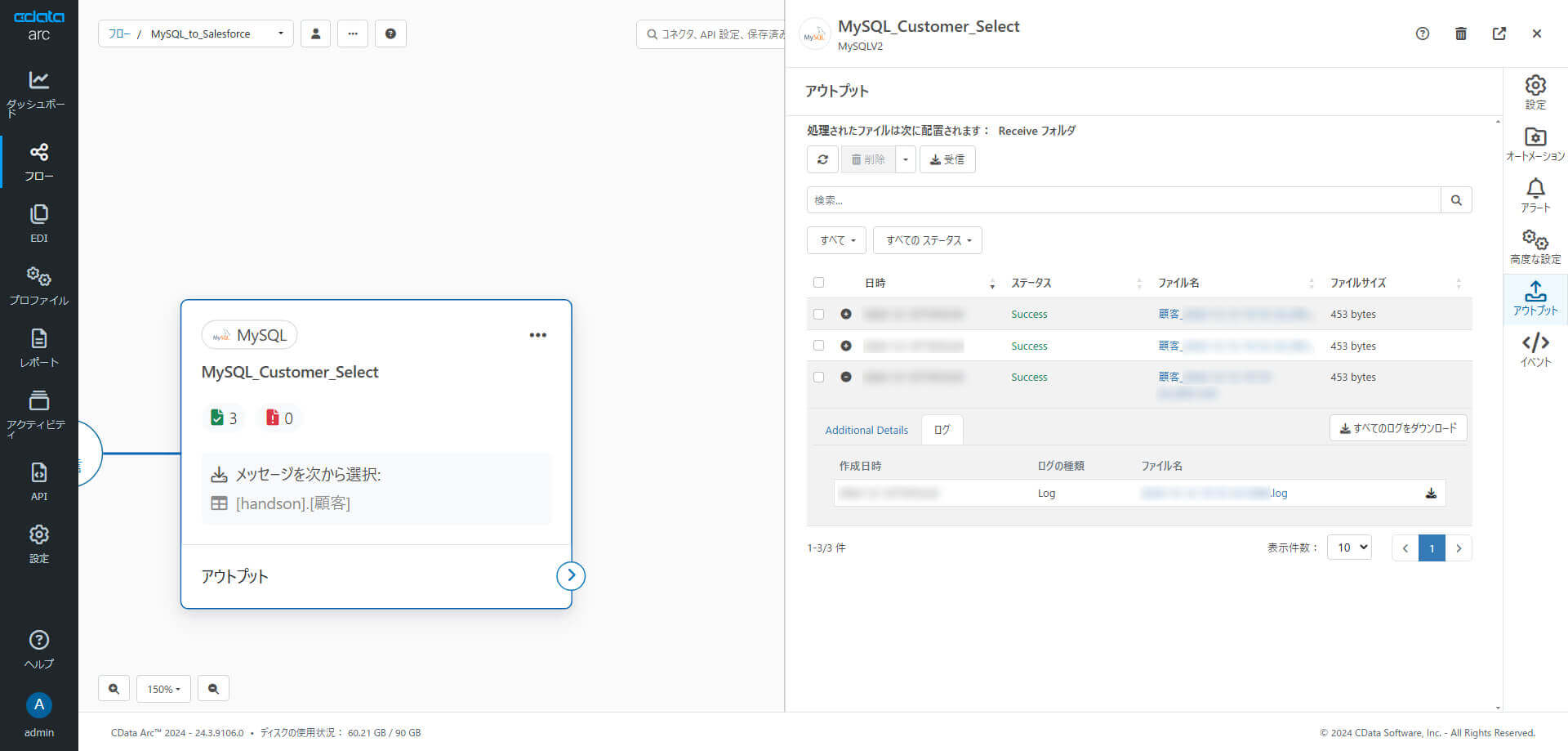The height and width of the screenshot is (751, 1568).
Task: Go to the previous page arrow
Action: point(1405,548)
